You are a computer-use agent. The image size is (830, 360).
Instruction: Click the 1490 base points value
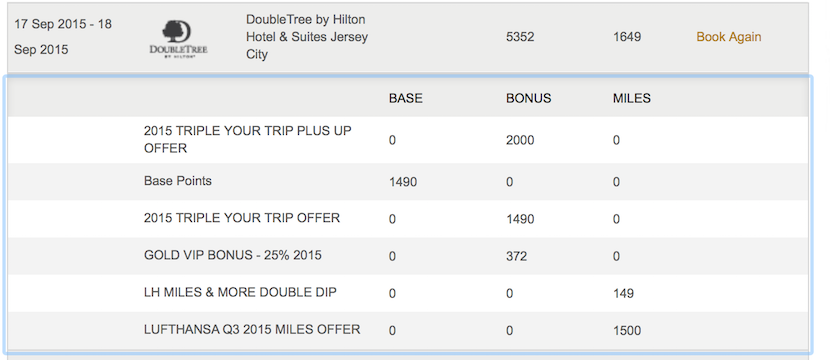tap(403, 182)
